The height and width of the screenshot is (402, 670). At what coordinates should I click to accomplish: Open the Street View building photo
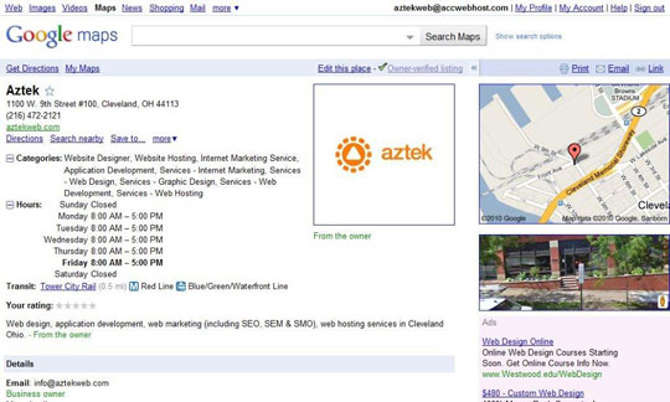click(574, 273)
